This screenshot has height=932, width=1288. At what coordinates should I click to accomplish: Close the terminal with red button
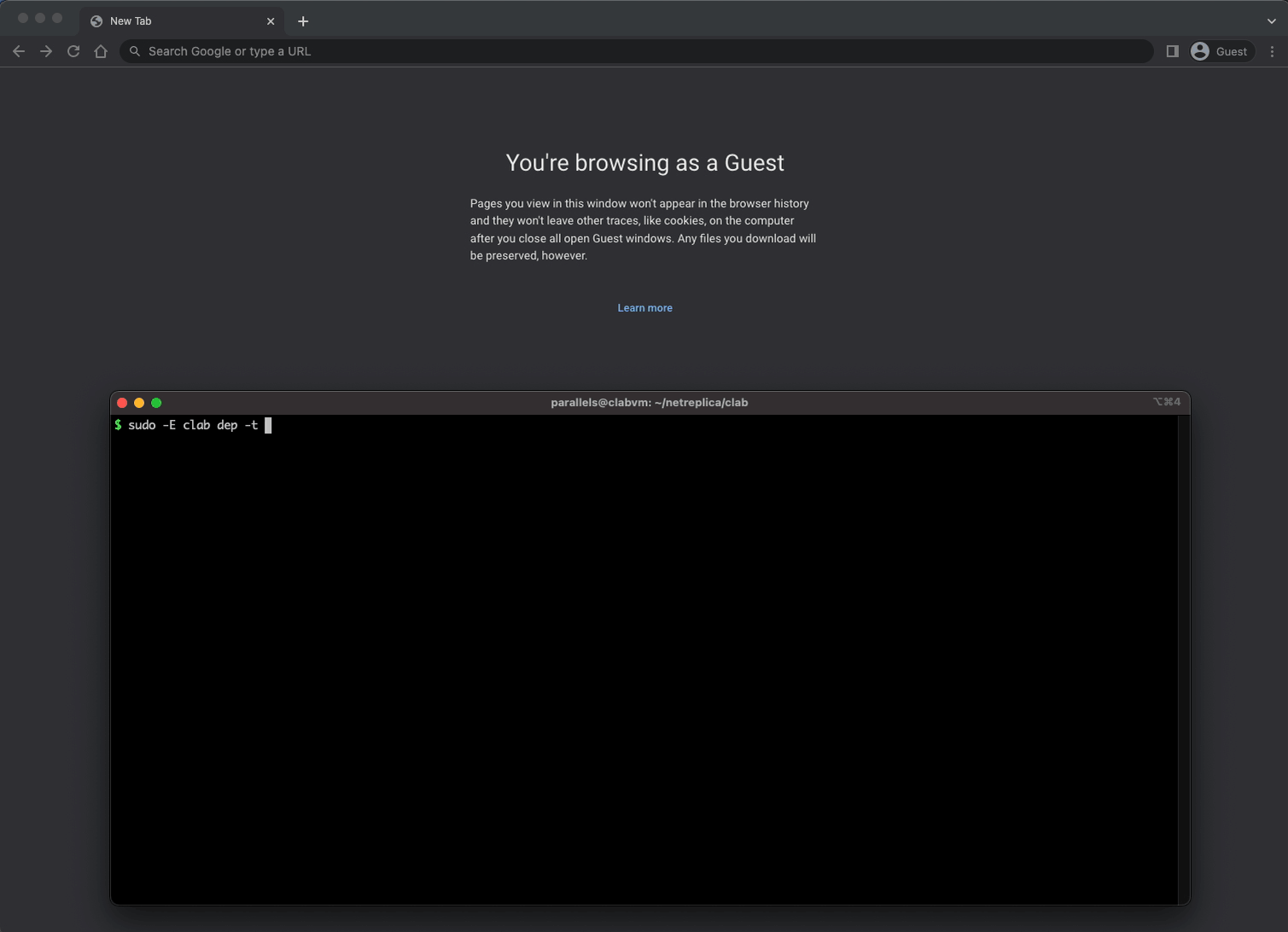click(122, 403)
